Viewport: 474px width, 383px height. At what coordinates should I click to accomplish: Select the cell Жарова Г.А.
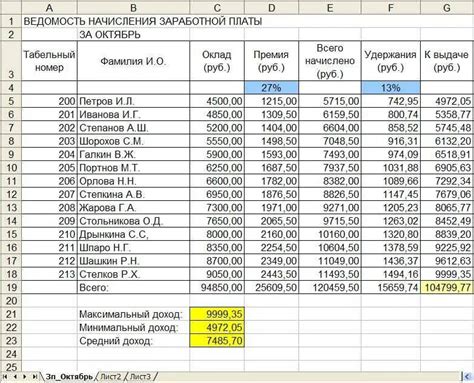point(133,208)
